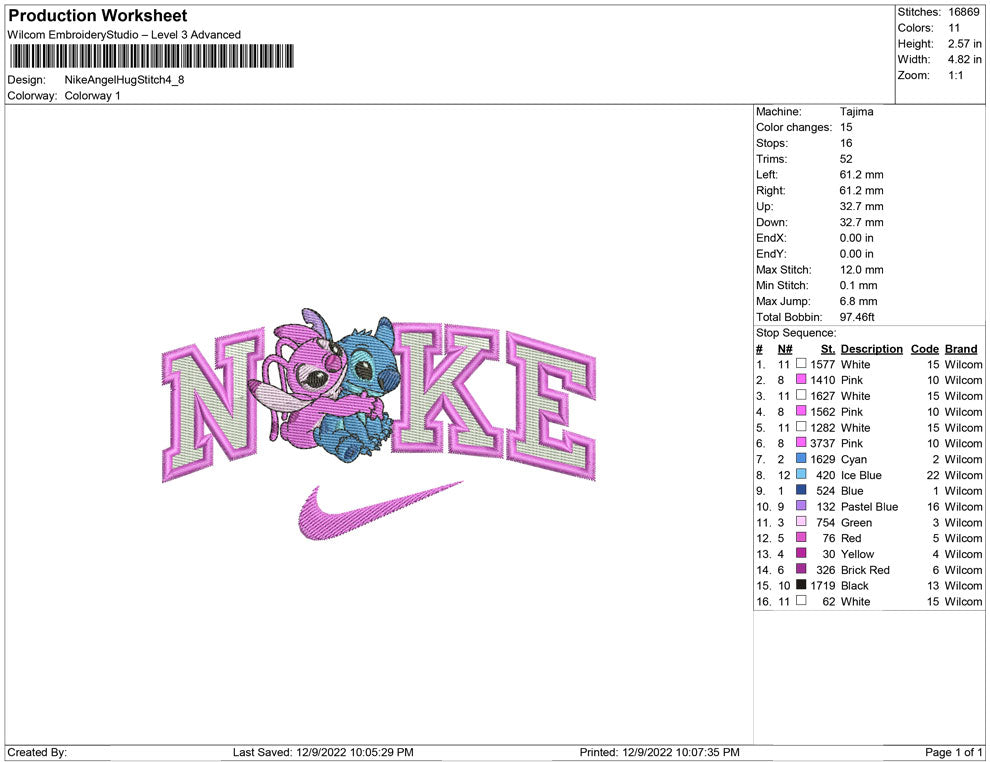Screen dimensions: 990x762
Task: Click 'Last Saved: 12/9/2022 10:05:29 PM' footer
Action: point(323,752)
